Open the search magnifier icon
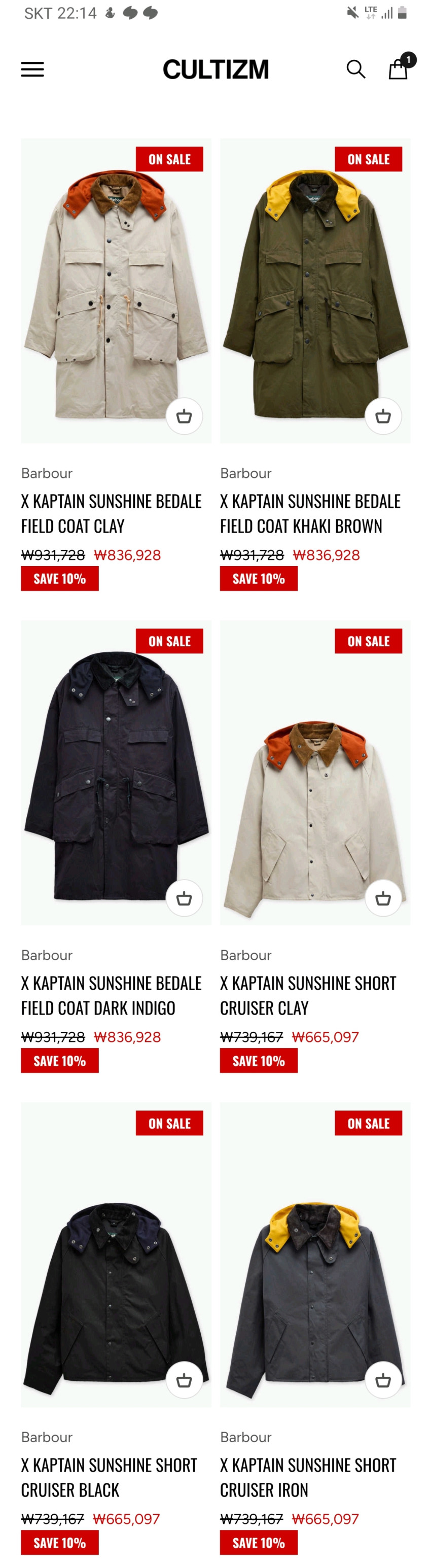 click(355, 69)
